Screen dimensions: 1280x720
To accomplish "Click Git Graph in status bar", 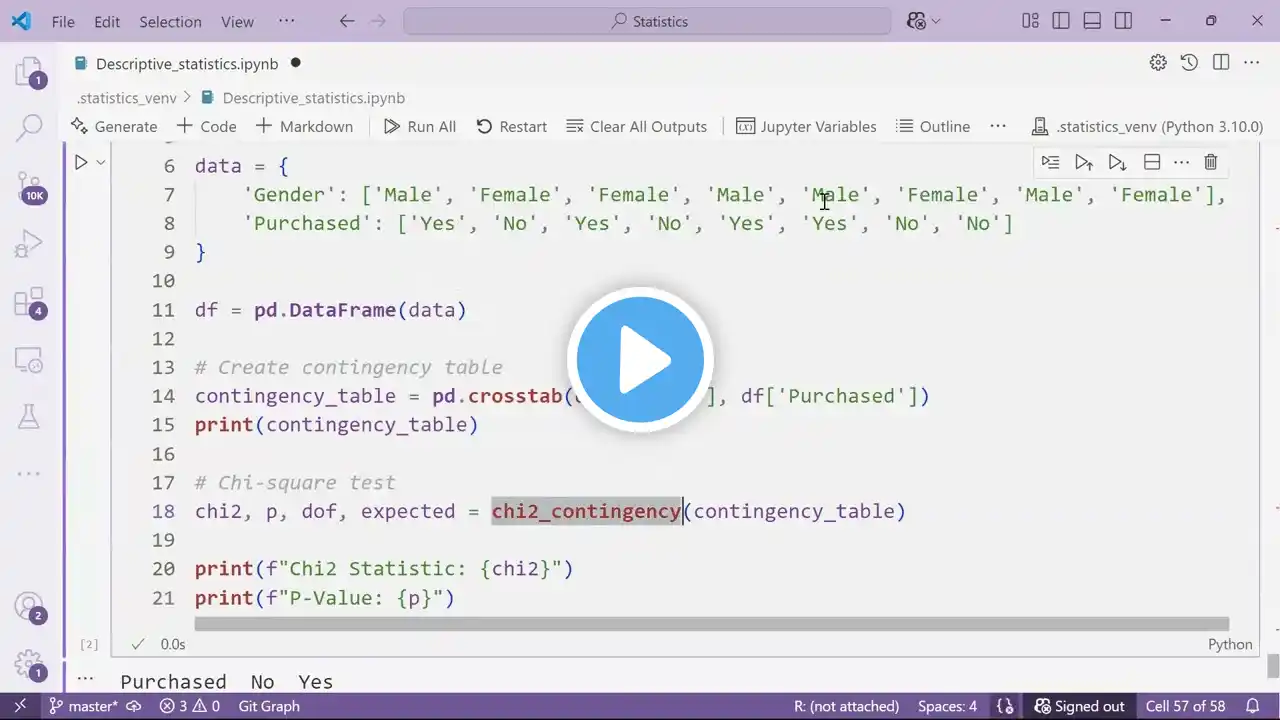I will point(269,706).
